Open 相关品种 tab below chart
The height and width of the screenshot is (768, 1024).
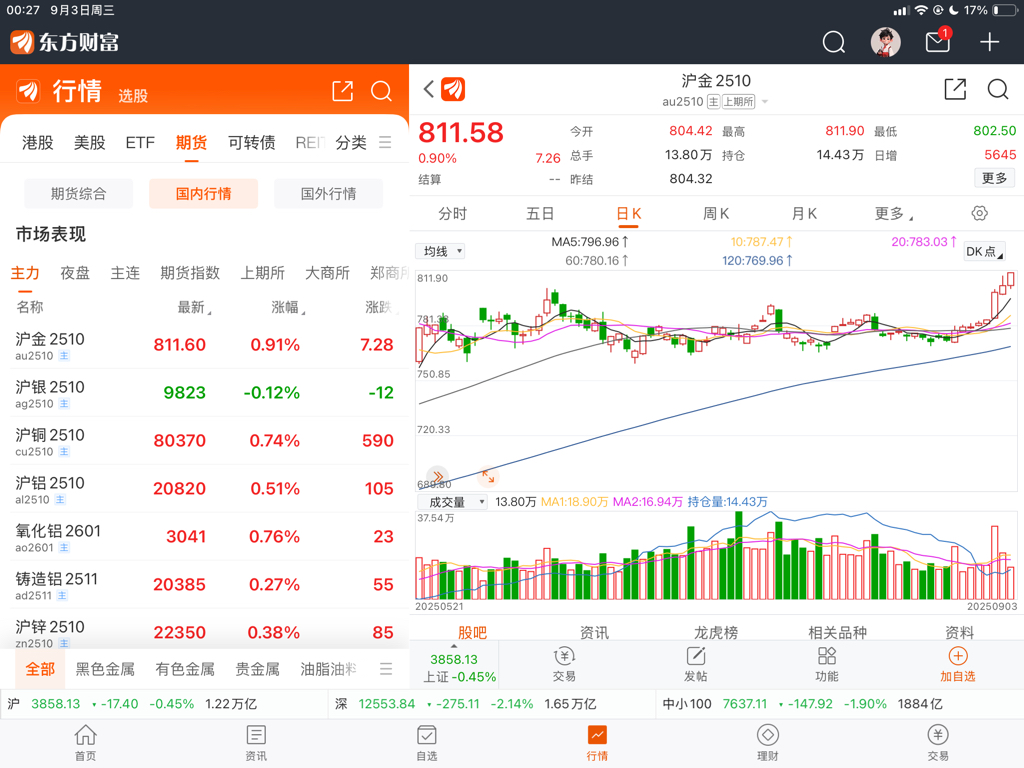coord(837,632)
